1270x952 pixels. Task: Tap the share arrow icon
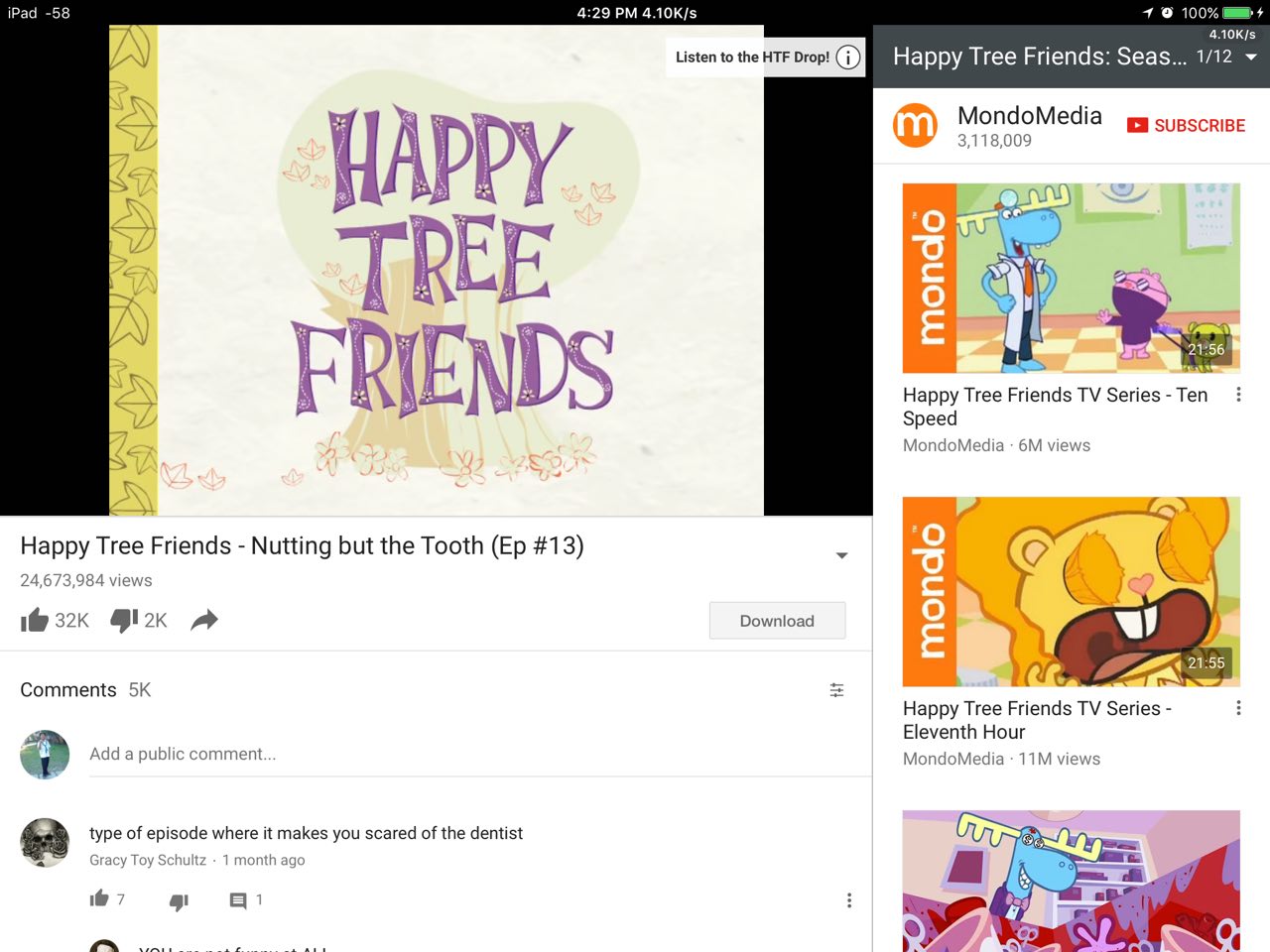click(x=204, y=621)
